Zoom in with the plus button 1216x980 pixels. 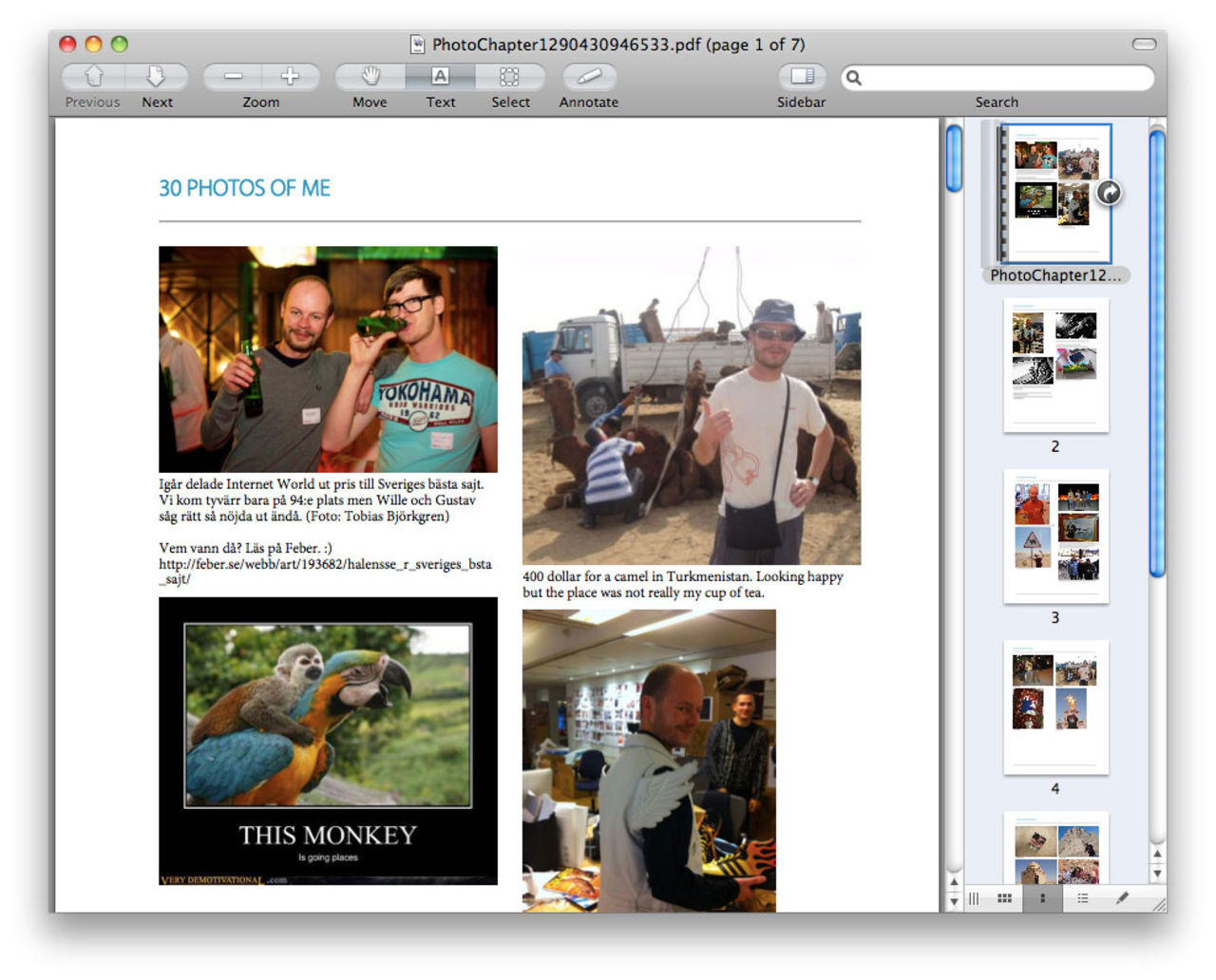(290, 77)
